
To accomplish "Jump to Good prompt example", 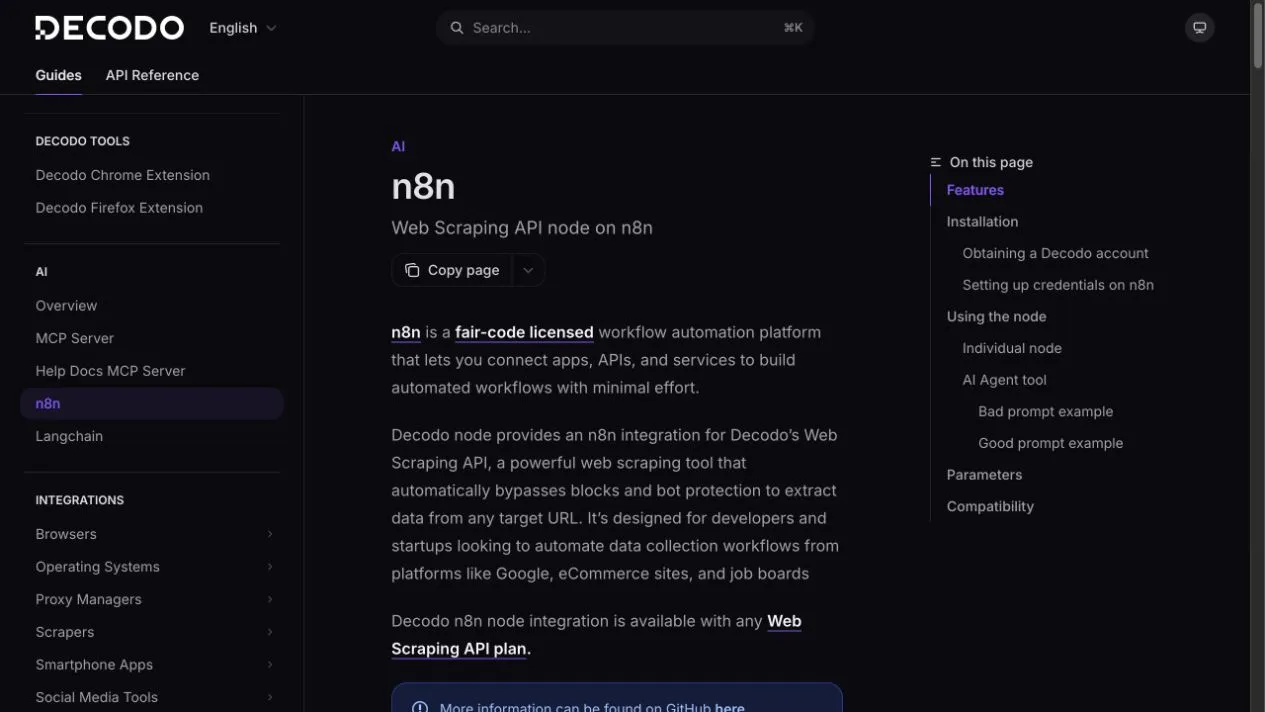I will point(1050,444).
